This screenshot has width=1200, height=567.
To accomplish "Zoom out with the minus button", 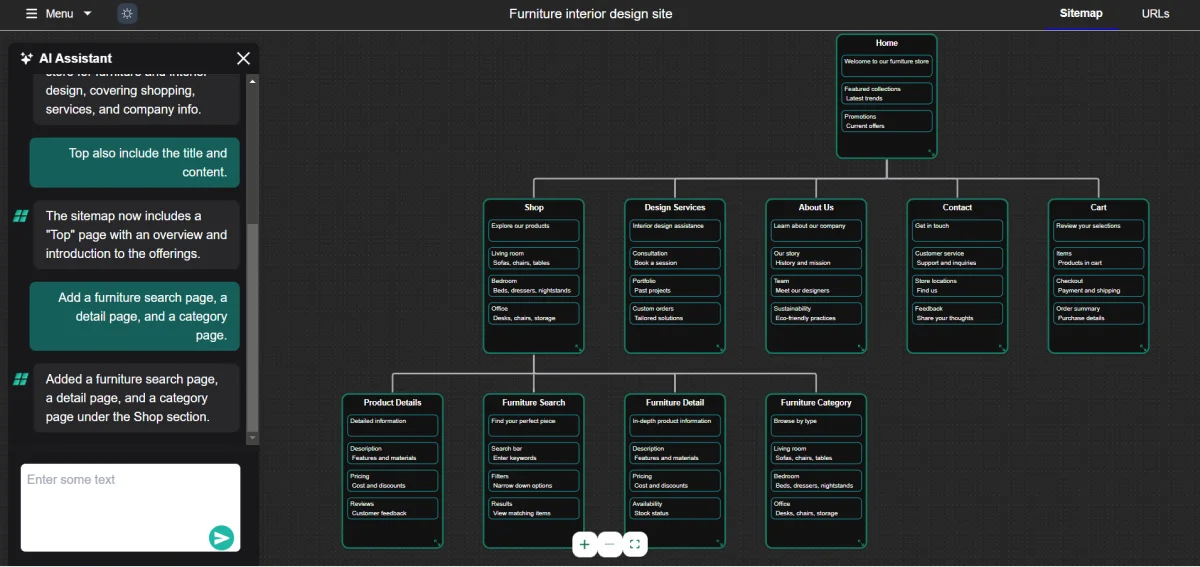I will (610, 545).
